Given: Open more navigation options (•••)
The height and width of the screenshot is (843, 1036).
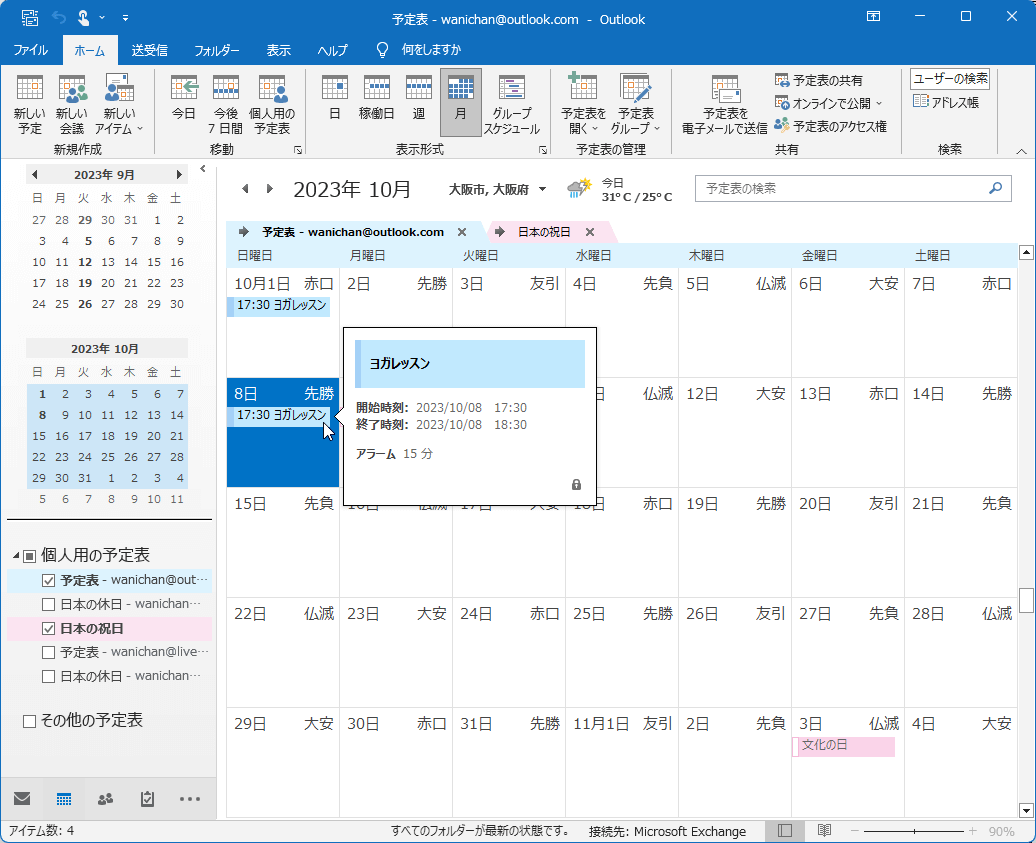Looking at the screenshot, I should point(190,799).
